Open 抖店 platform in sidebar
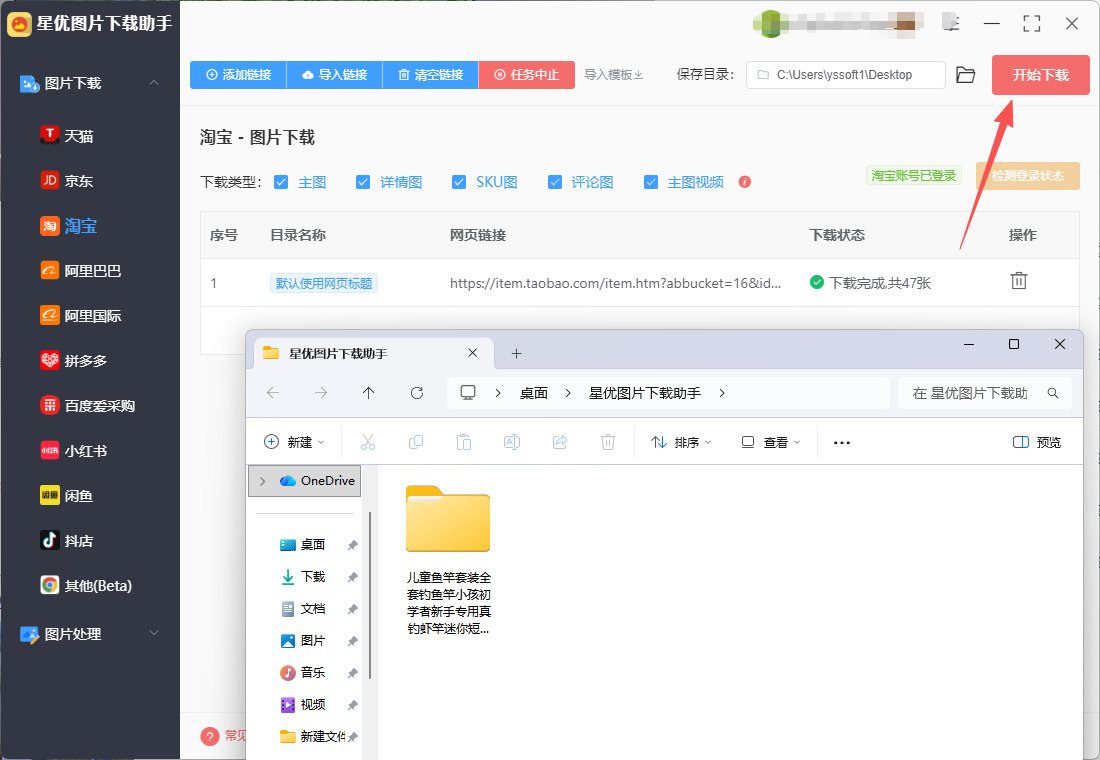The image size is (1100, 760). click(79, 541)
